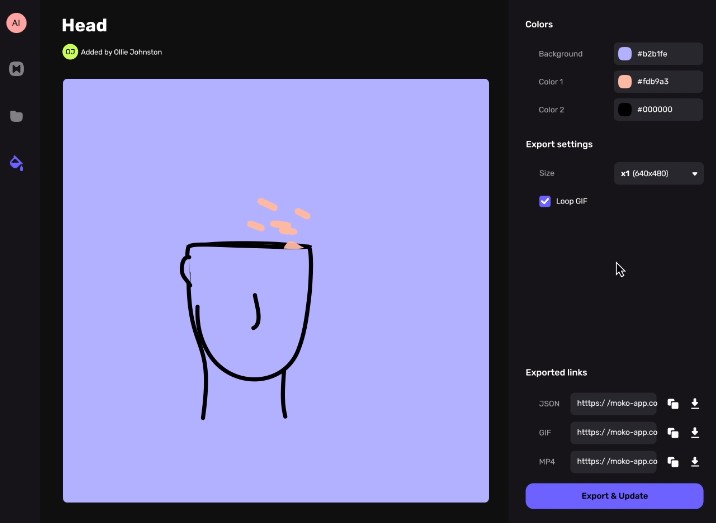This screenshot has height=523, width=716.
Task: Expand the export Size dropdown
Action: (658, 173)
